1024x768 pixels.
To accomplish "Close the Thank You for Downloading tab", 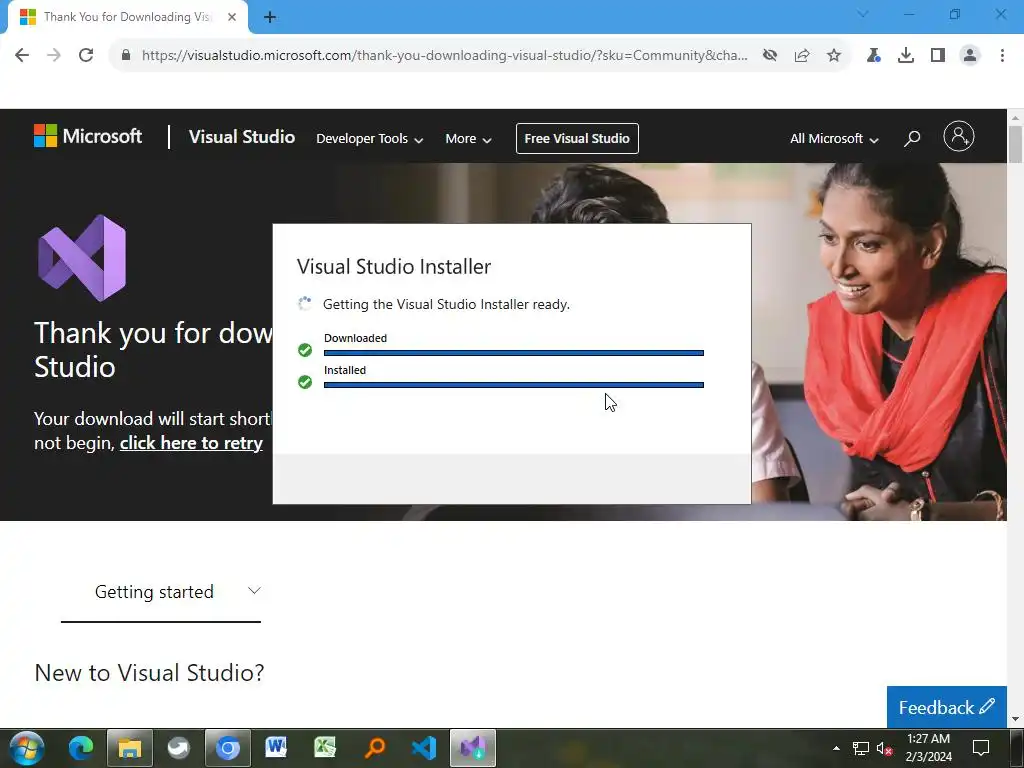I will [232, 18].
